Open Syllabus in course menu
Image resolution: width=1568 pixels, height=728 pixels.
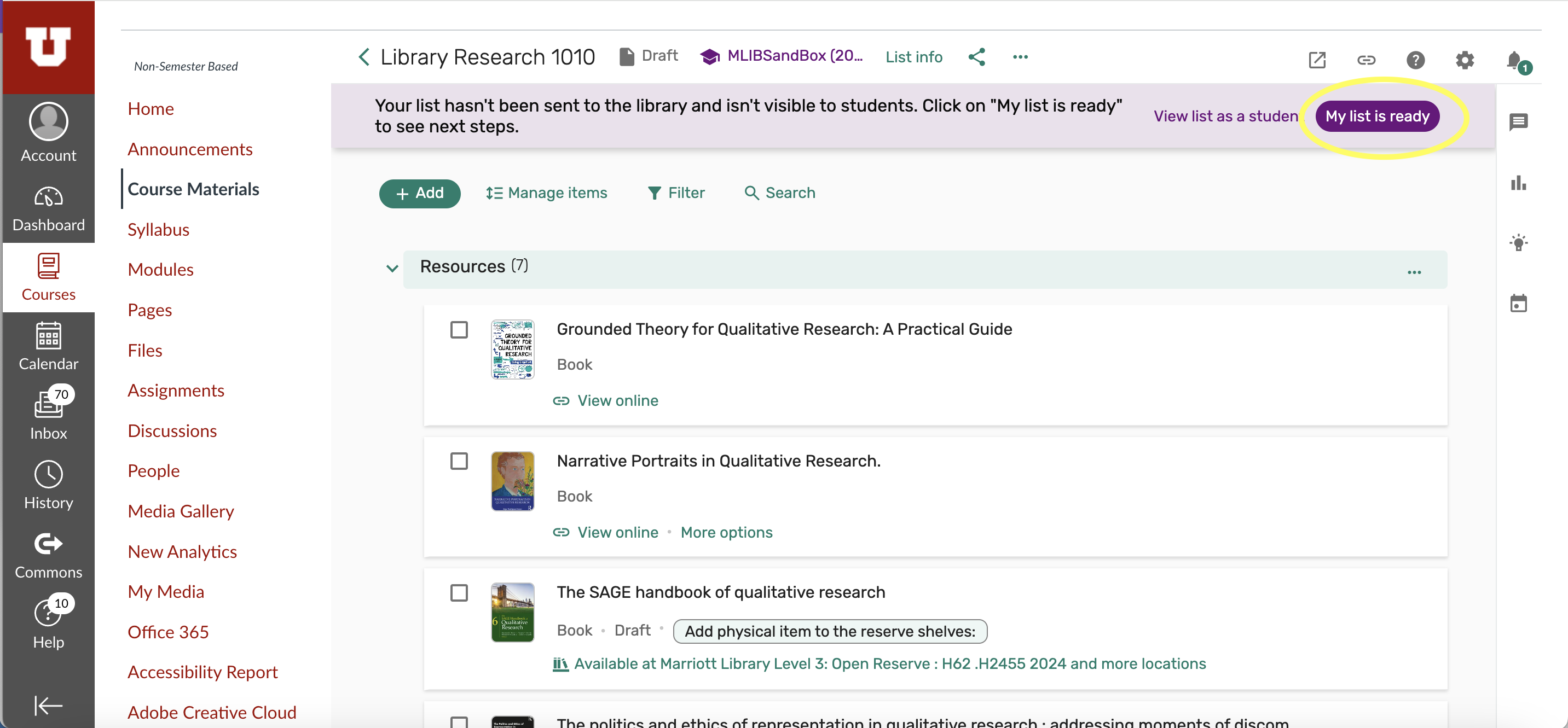coord(158,230)
